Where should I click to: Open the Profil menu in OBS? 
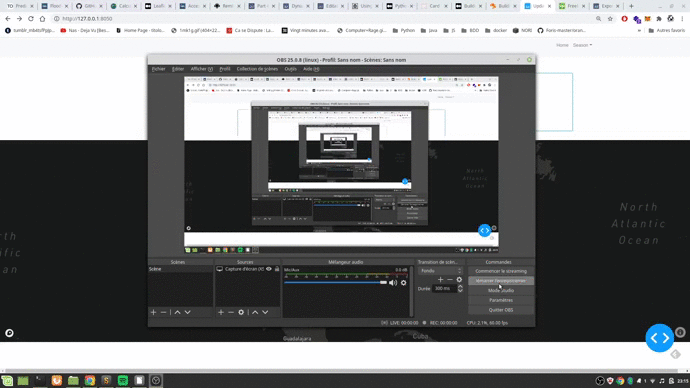click(225, 69)
